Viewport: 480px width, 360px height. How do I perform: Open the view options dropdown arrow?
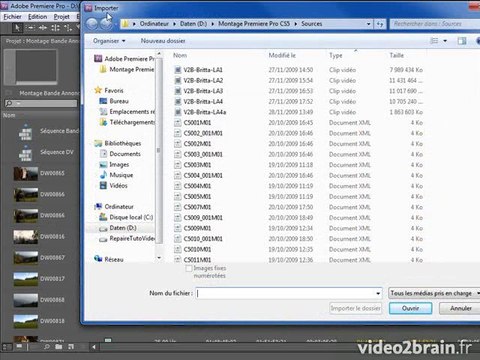coord(445,41)
